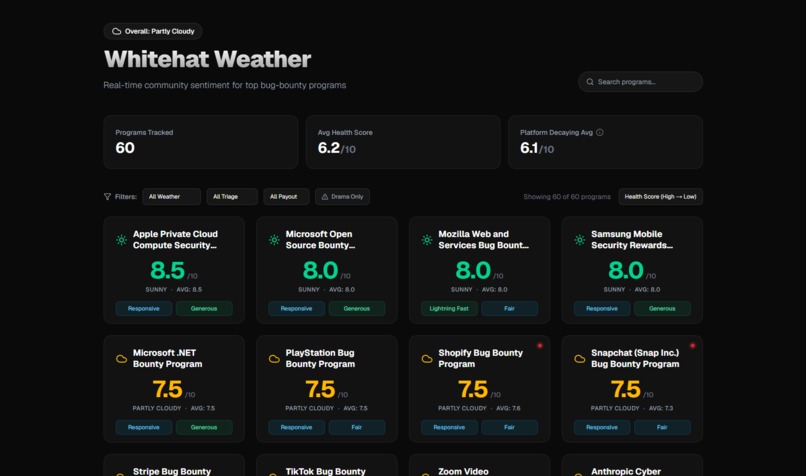Open the All Payout filter dropdown
The width and height of the screenshot is (806, 476).
(x=286, y=196)
